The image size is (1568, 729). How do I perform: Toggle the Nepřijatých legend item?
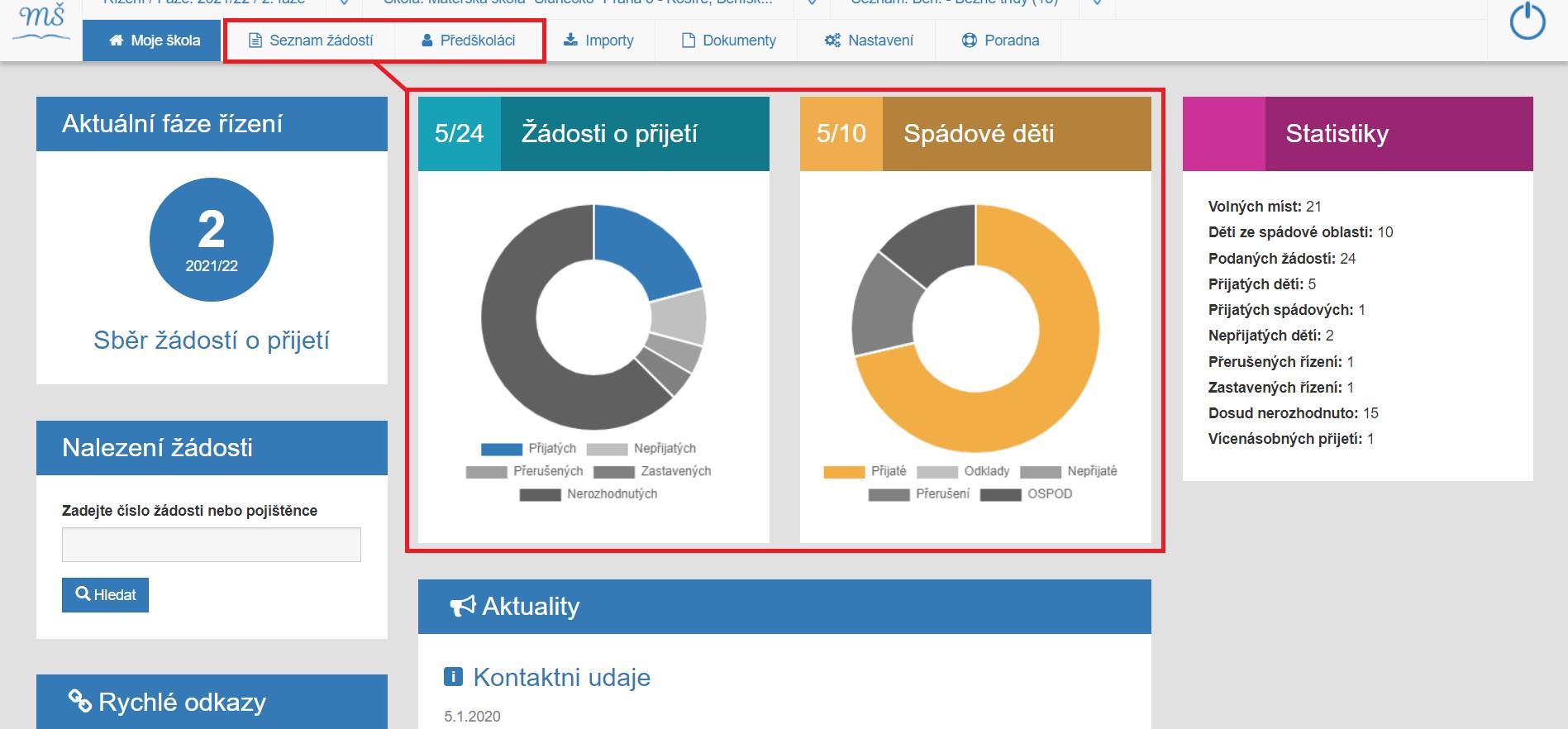tap(641, 449)
